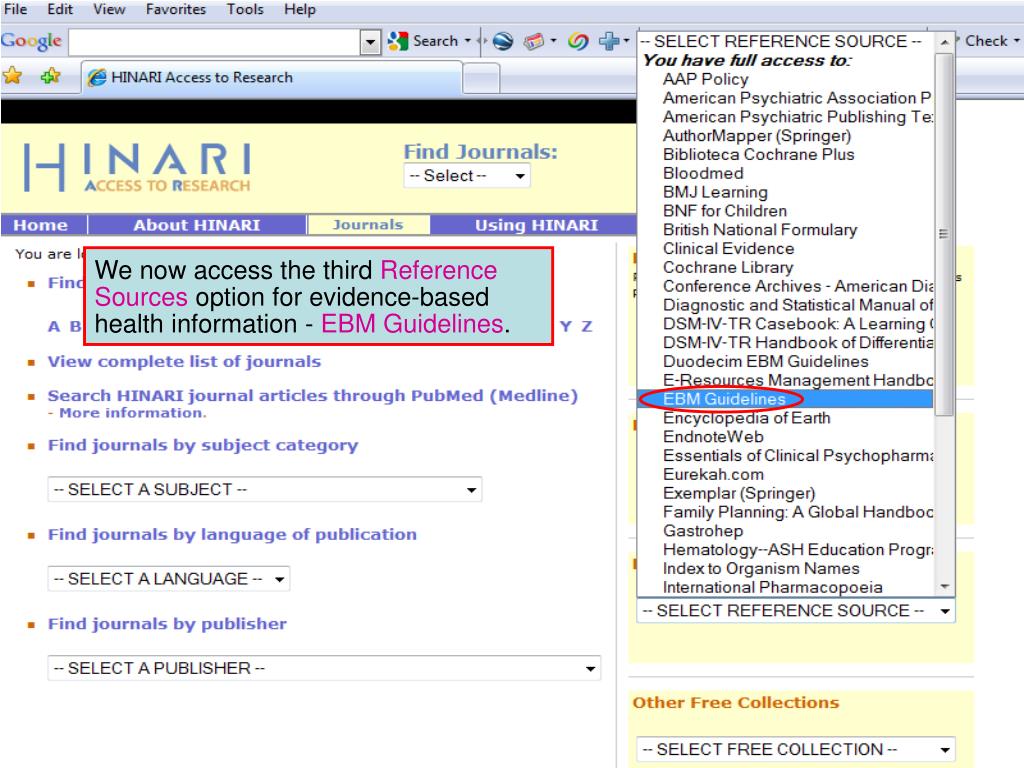The width and height of the screenshot is (1024, 768).
Task: Open the File menu
Action: tap(16, 9)
